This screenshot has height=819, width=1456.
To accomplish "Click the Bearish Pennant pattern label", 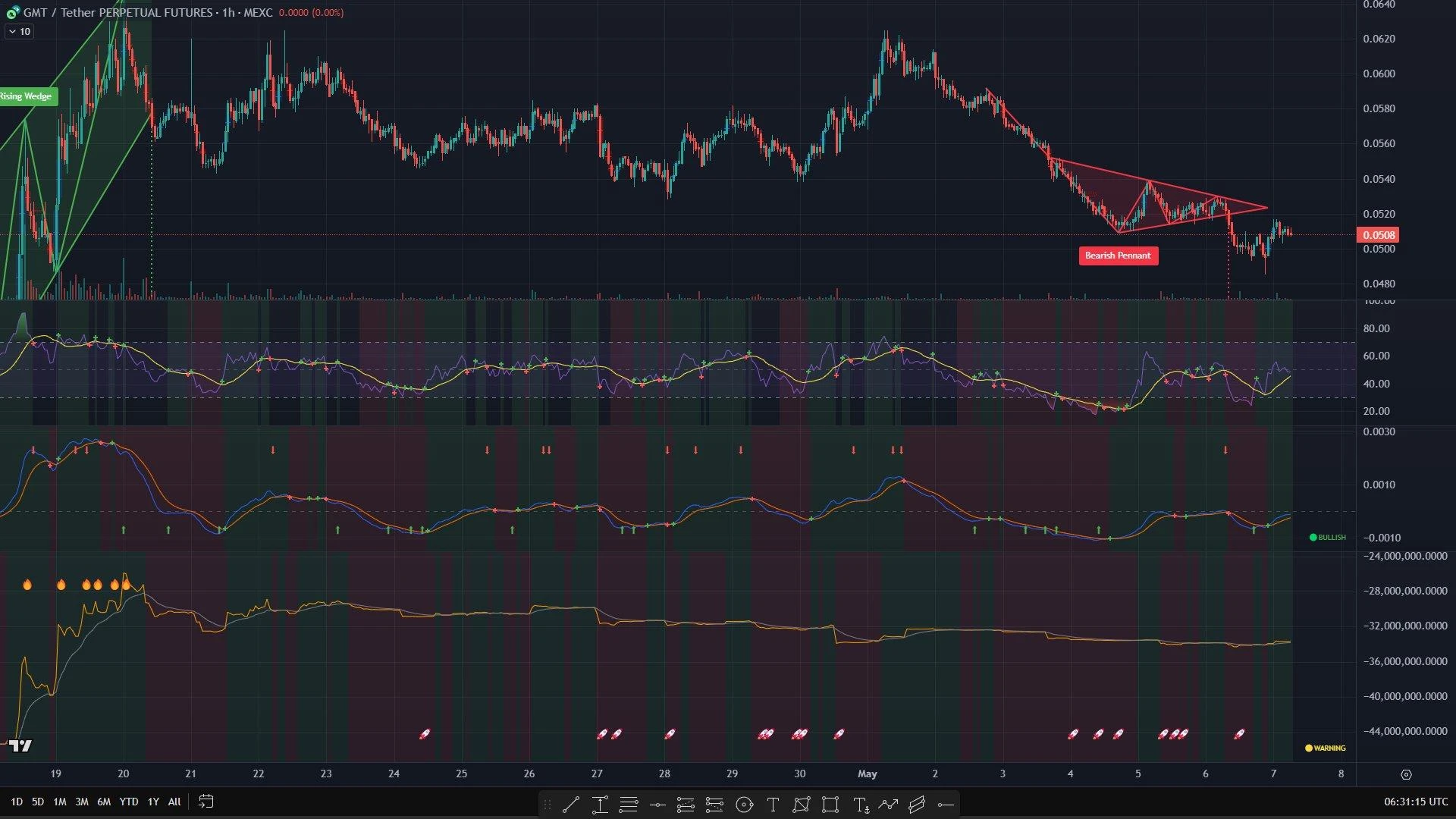I will coord(1118,256).
